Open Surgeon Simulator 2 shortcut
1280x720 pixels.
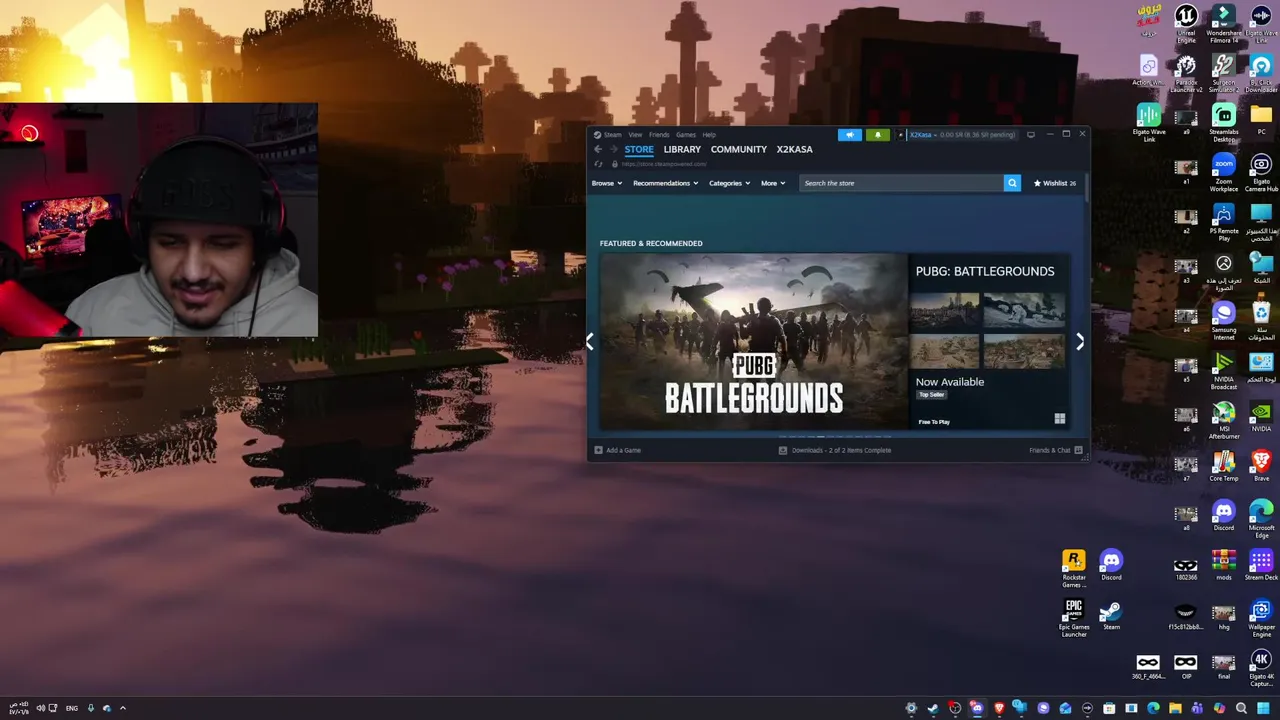pos(1224,74)
